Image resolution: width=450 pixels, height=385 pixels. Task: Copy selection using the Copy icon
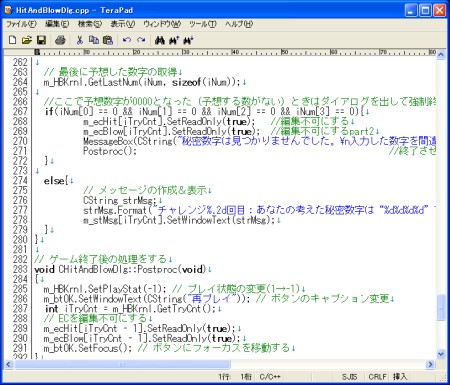(94, 40)
